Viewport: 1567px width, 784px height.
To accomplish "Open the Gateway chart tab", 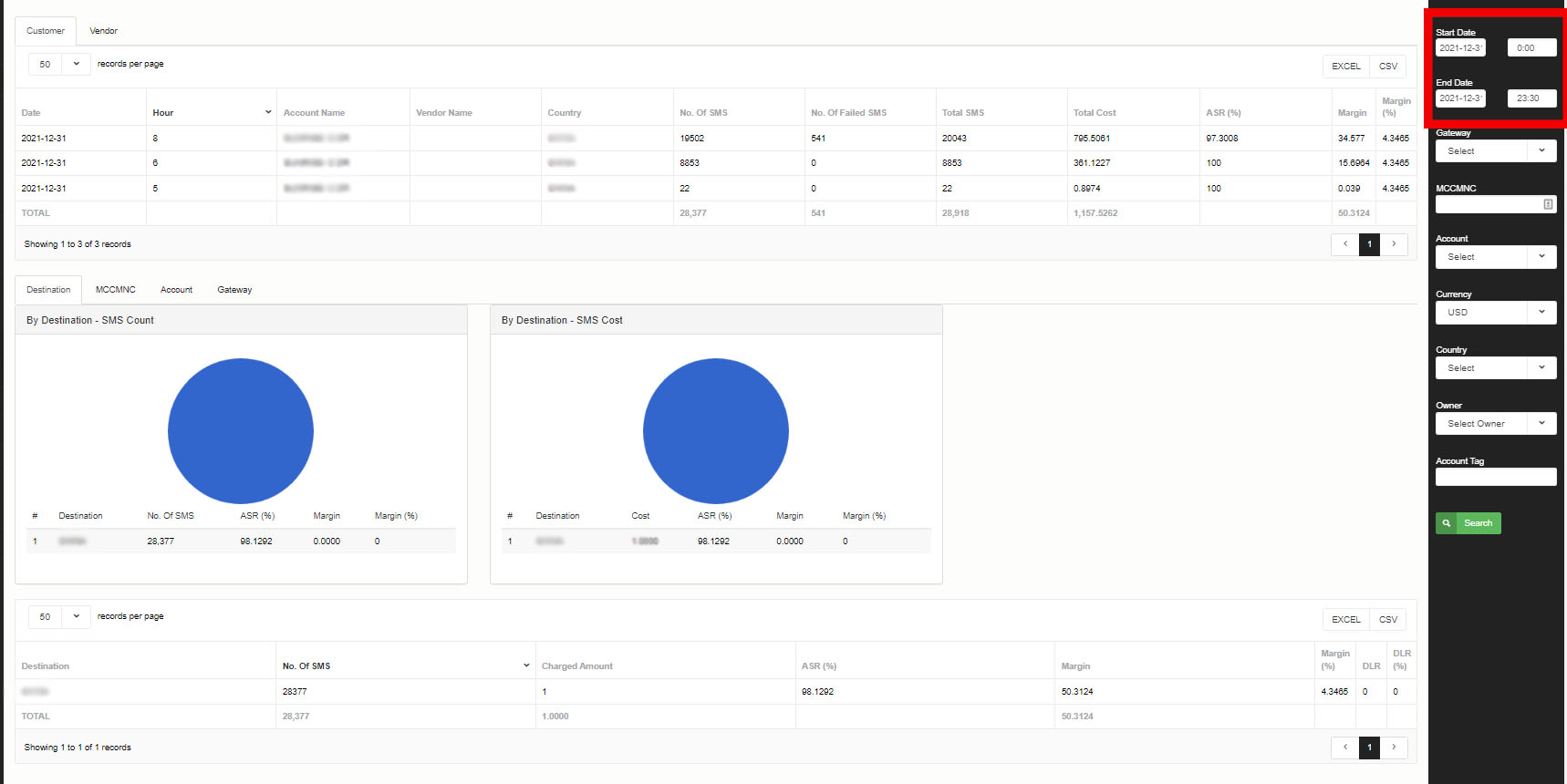I will (234, 290).
